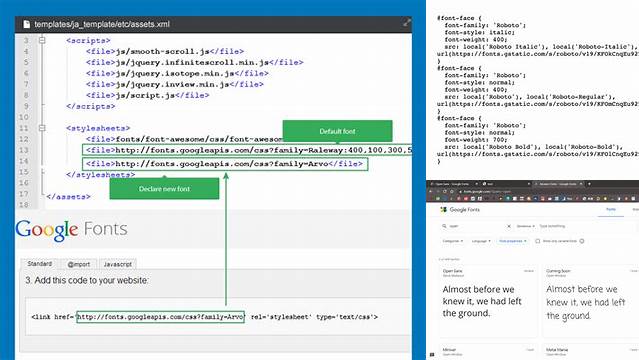This screenshot has width=639, height=360.
Task: Click the font-weight: 700 CSS line
Action: [x=476, y=140]
